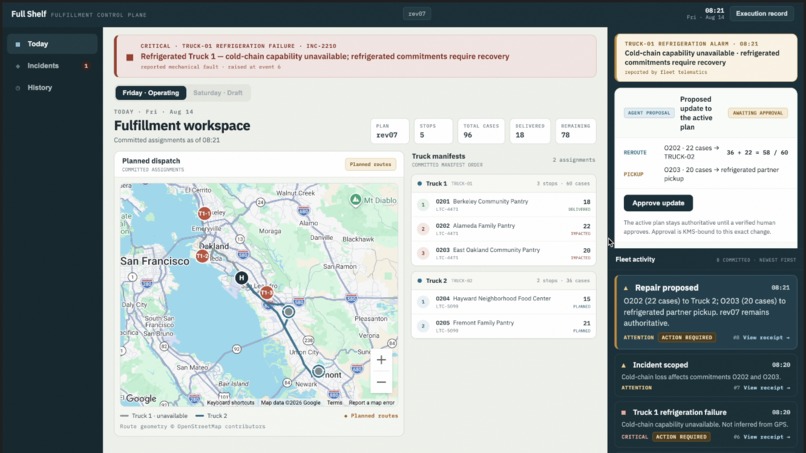Viewport: 806px width, 453px height.
Task: Click the TOTAL CASES 96 stat card
Action: pos(481,131)
